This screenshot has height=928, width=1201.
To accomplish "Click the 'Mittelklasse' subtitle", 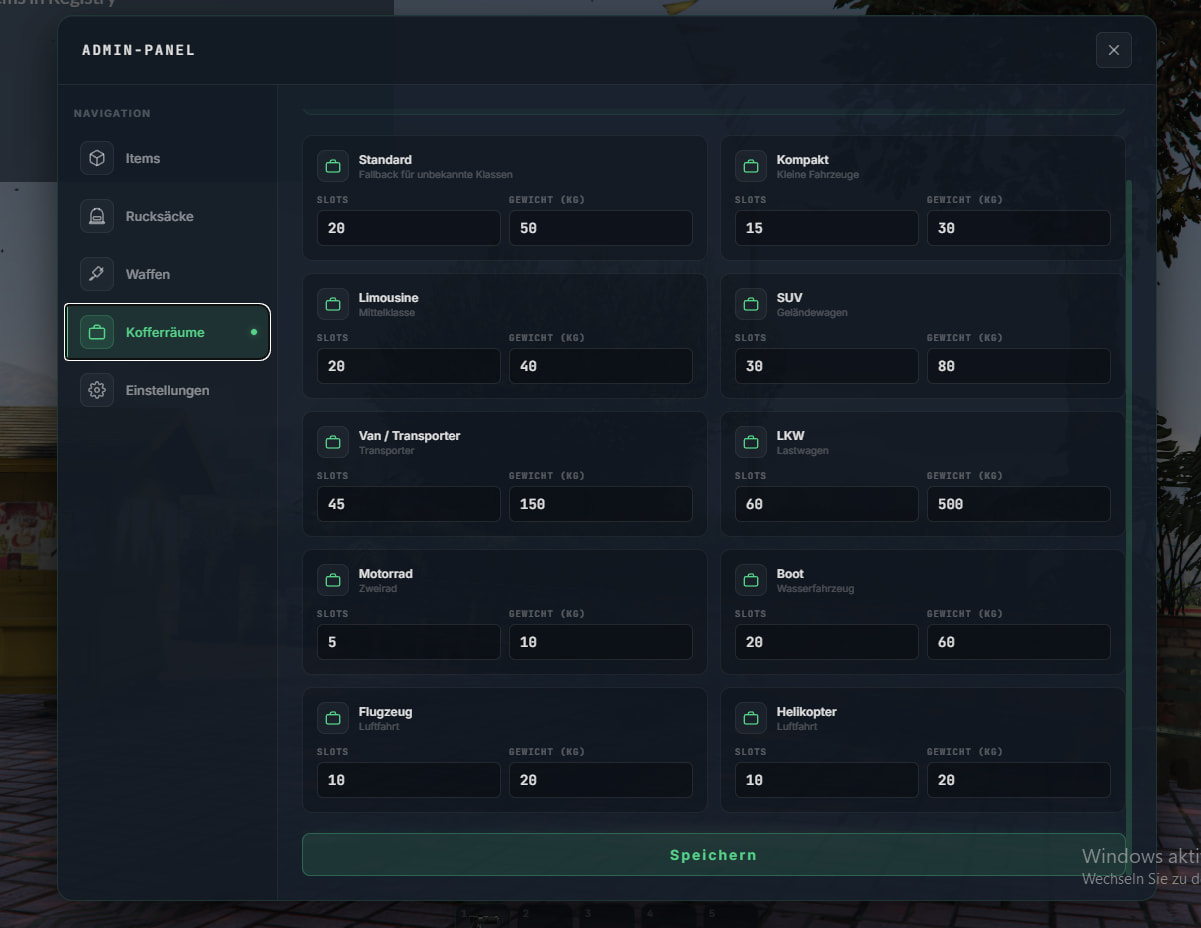I will pyautogui.click(x=386, y=313).
